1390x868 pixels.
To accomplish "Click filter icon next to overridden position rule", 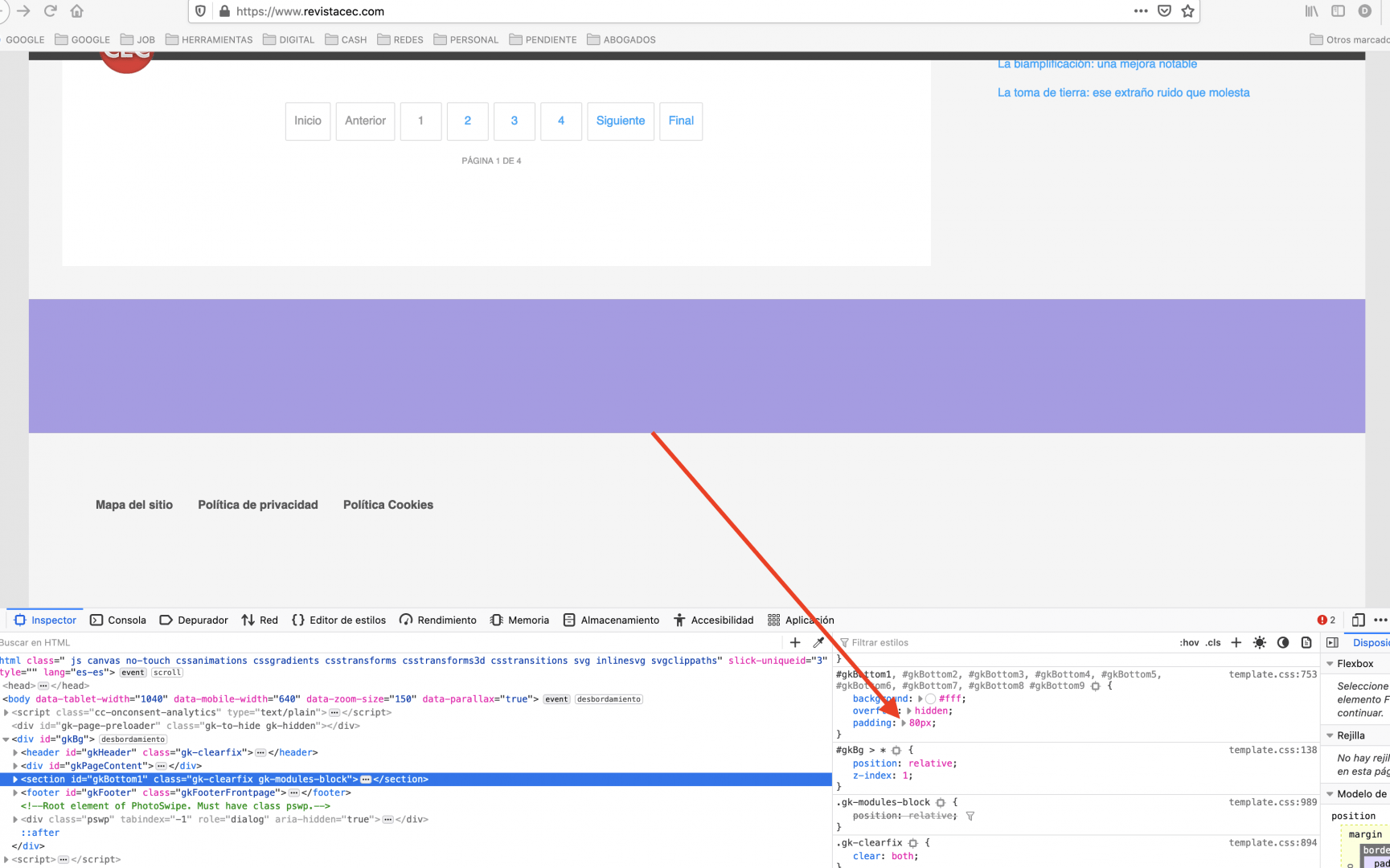I will click(970, 816).
